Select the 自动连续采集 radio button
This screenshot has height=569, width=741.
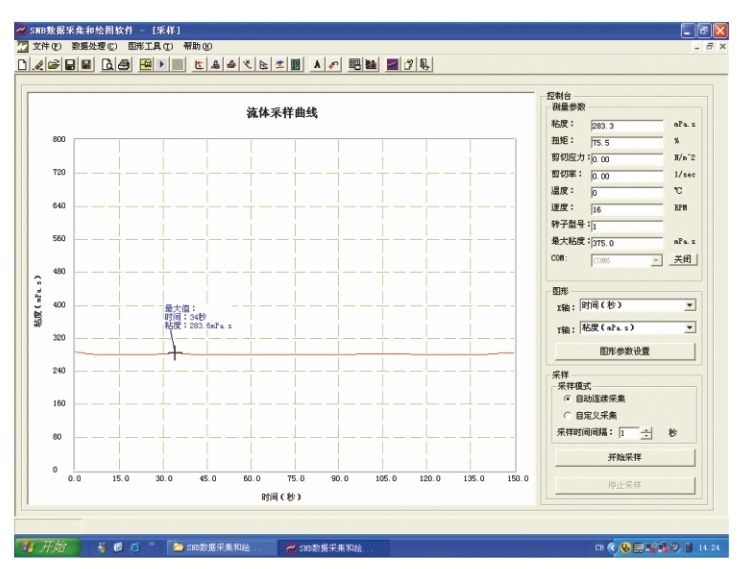point(568,398)
